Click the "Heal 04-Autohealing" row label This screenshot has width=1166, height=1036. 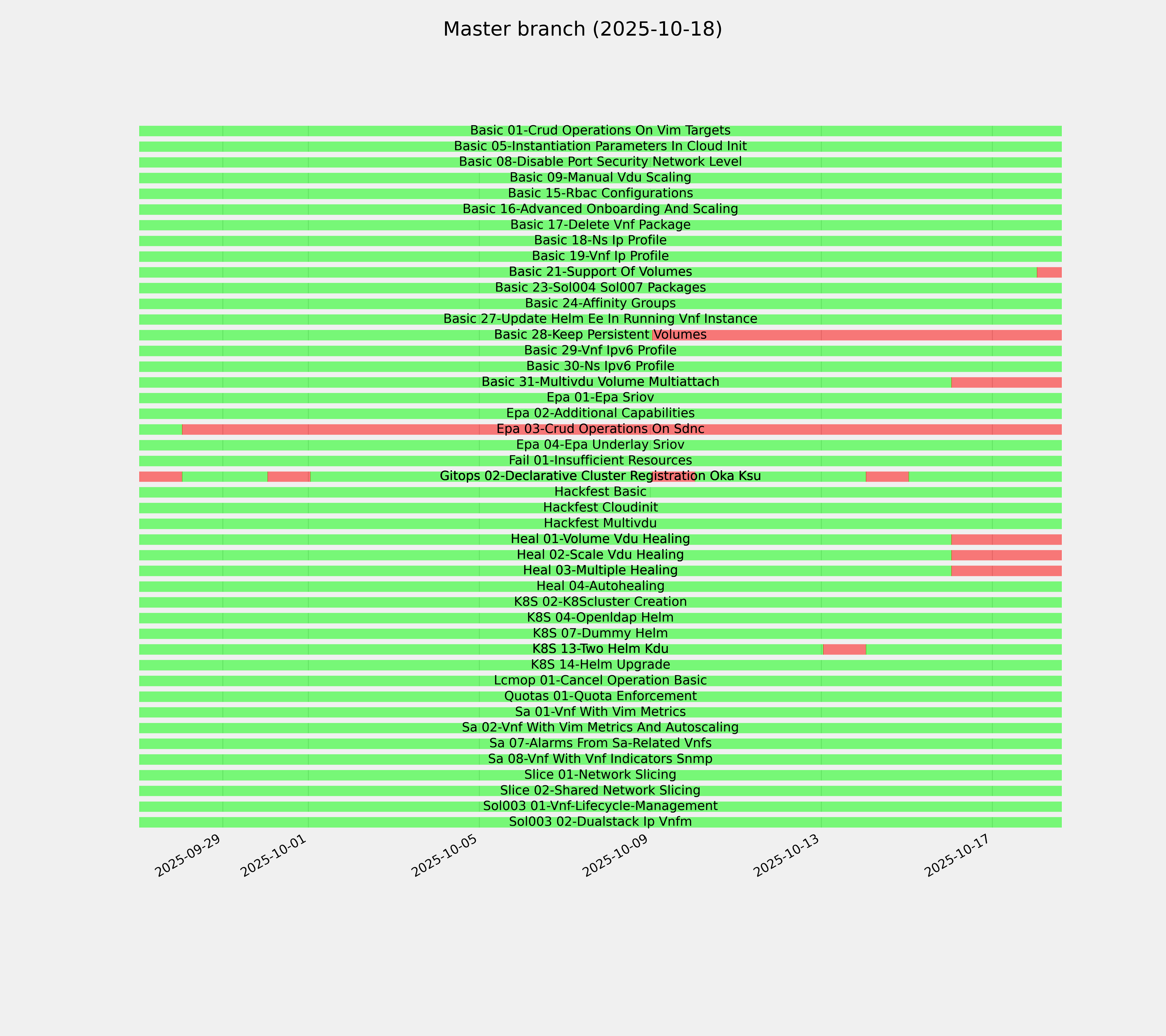(600, 586)
